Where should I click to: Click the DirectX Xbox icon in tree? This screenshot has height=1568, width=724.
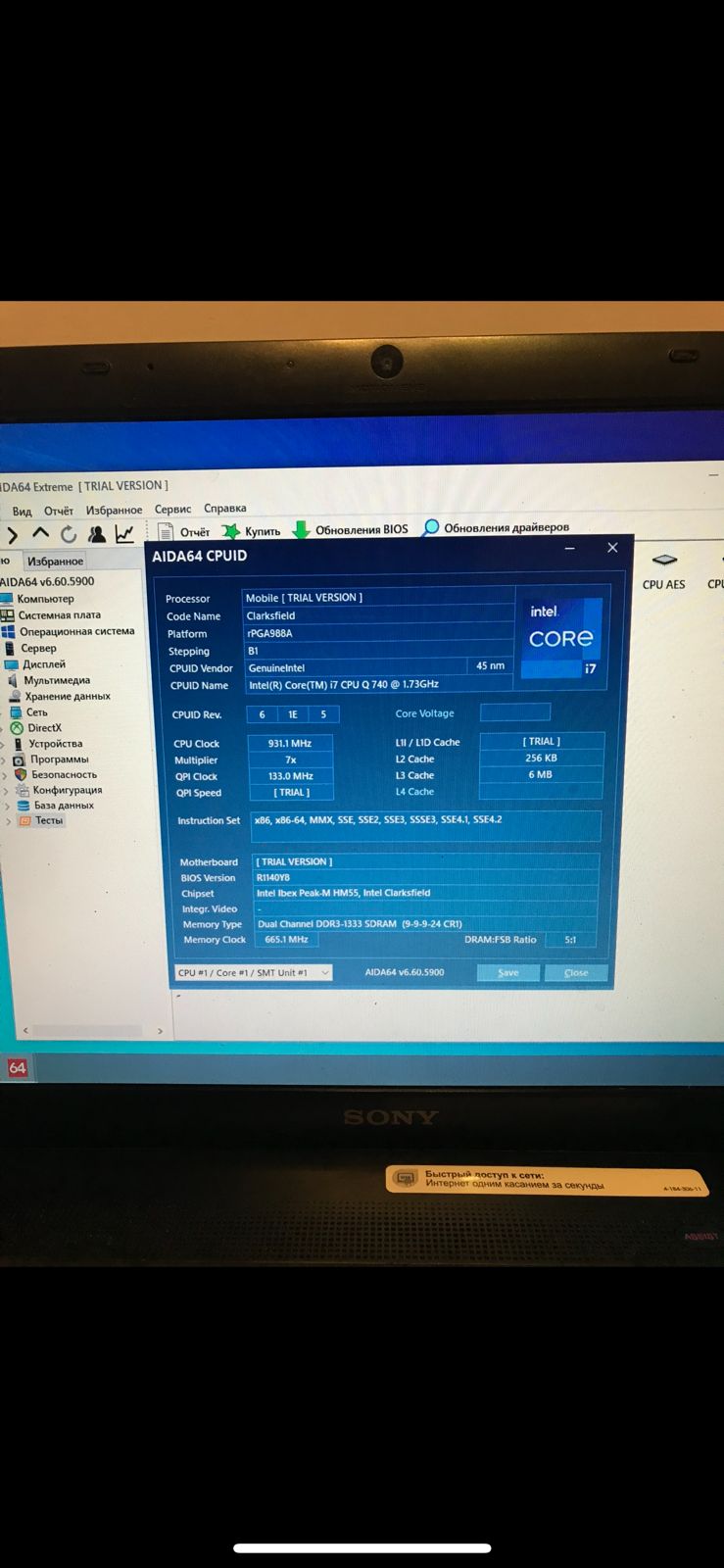pos(17,727)
